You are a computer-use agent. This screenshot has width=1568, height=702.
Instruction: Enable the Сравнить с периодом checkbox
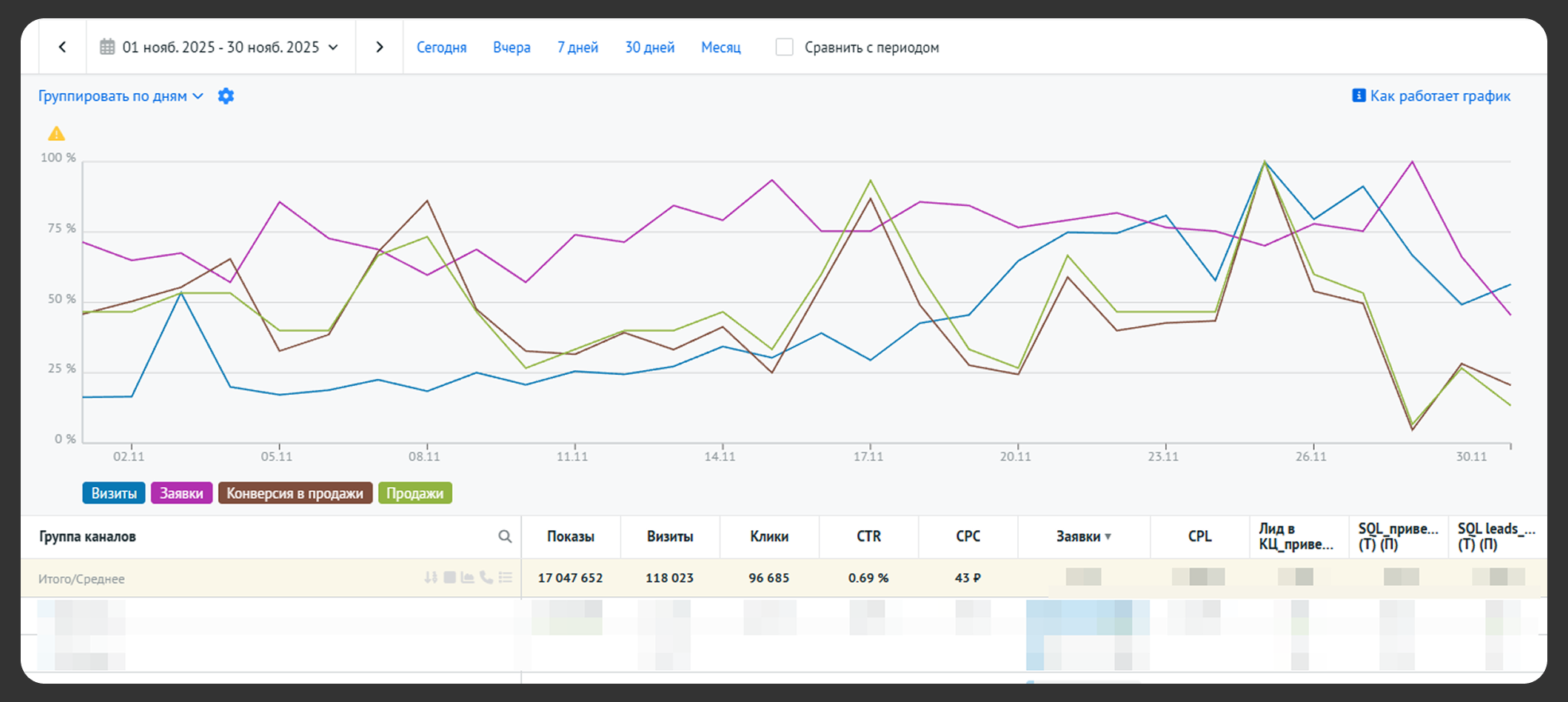(784, 47)
